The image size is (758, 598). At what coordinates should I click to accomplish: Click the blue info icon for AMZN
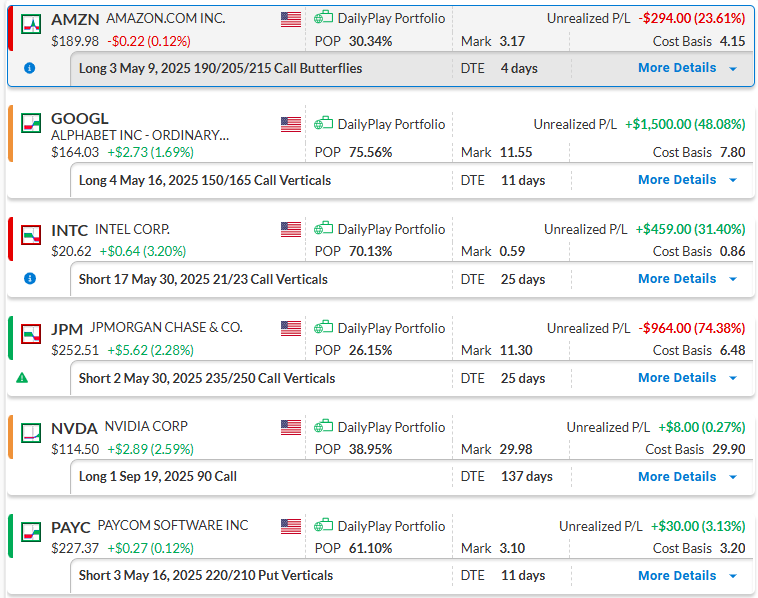pos(29,68)
